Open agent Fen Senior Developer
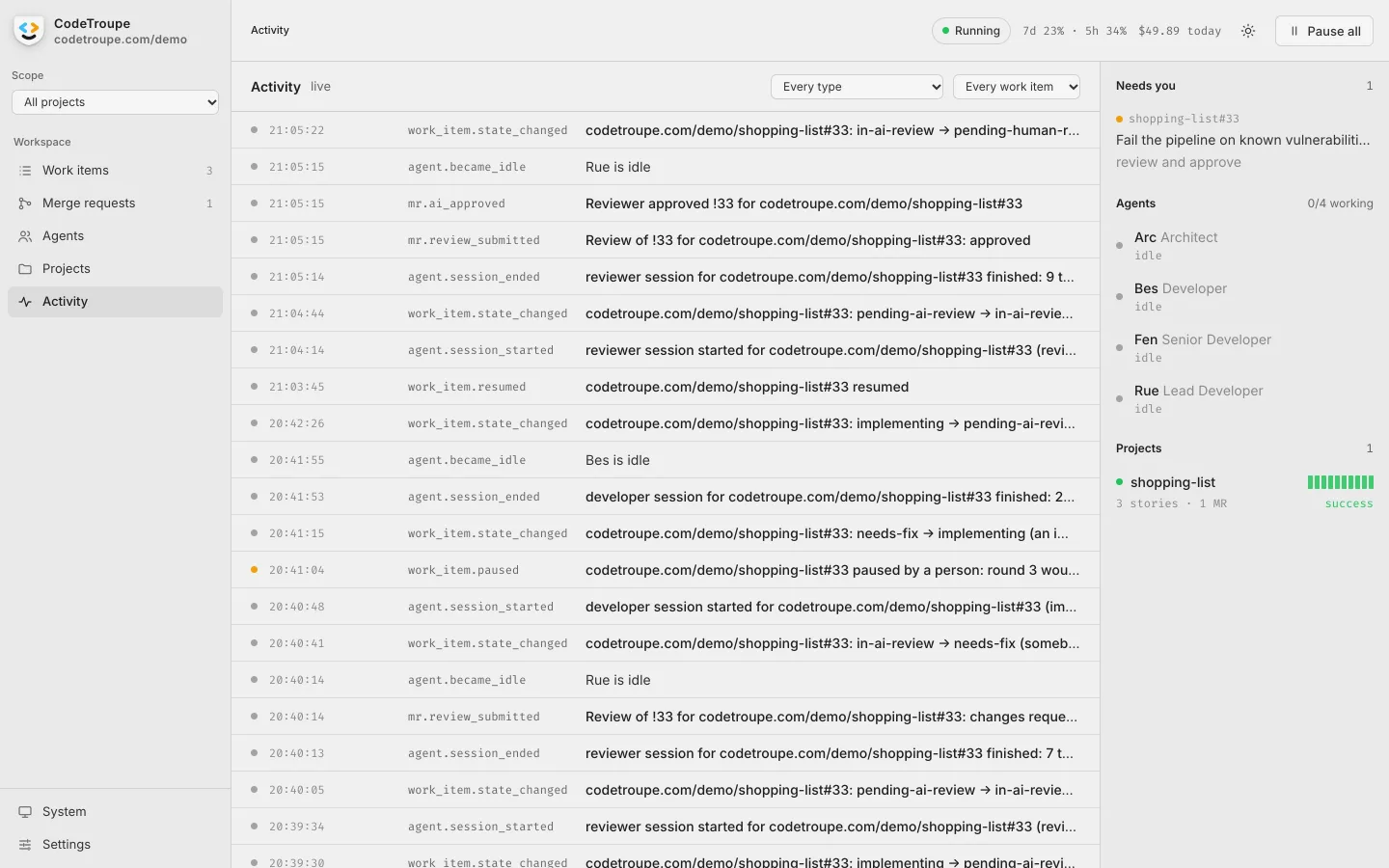This screenshot has height=868, width=1389. [x=1244, y=348]
